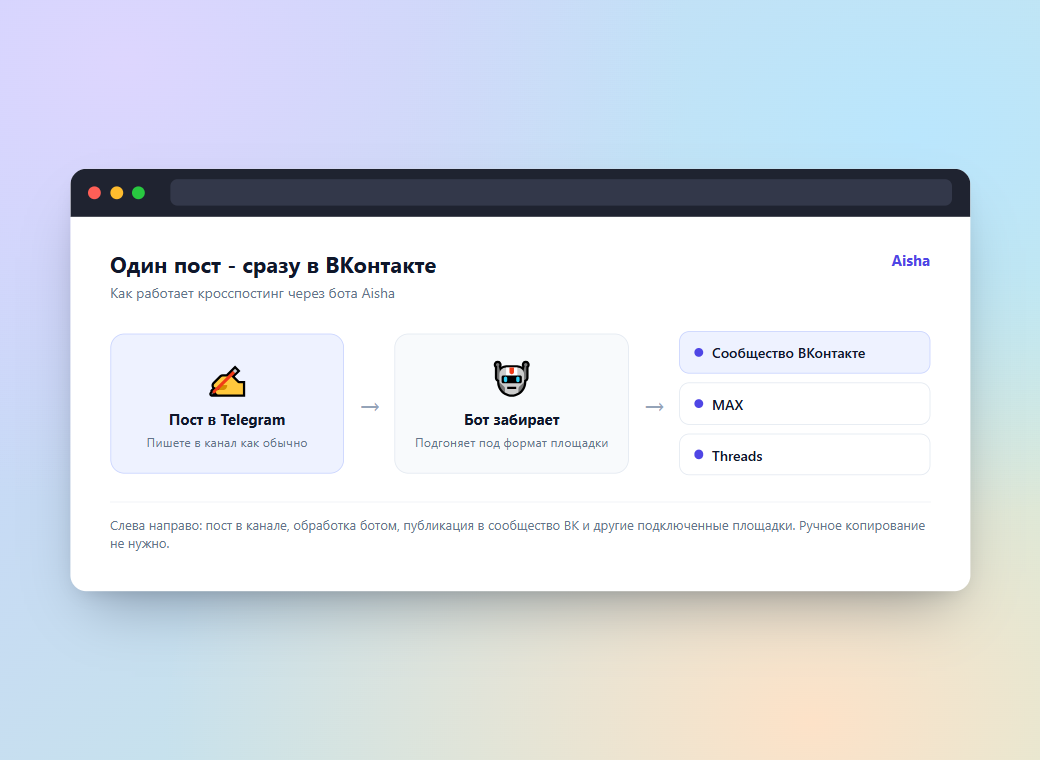This screenshot has height=760, width=1040.
Task: Click the Бот забирает card title
Action: tap(511, 420)
